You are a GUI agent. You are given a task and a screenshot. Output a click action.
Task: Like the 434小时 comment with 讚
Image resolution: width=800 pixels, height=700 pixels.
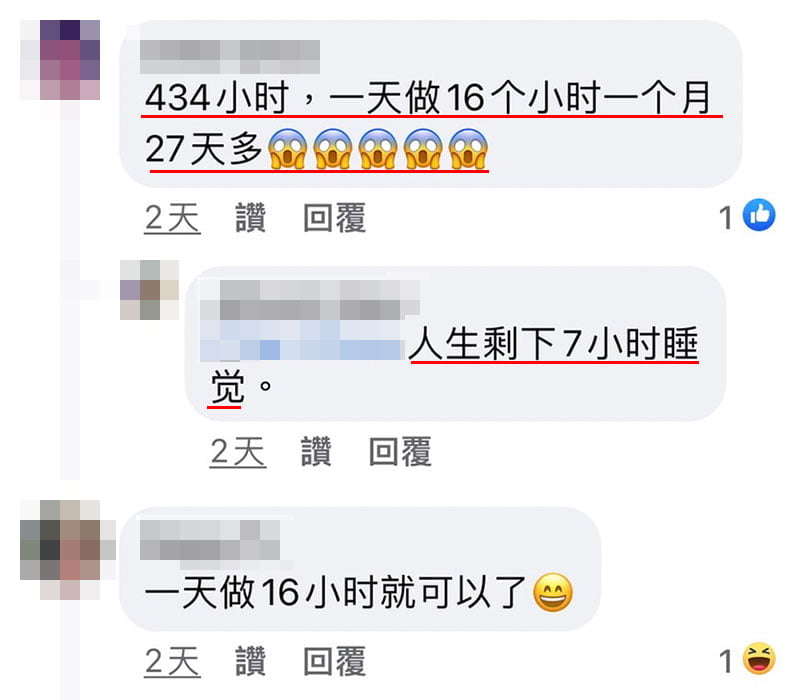[x=251, y=218]
